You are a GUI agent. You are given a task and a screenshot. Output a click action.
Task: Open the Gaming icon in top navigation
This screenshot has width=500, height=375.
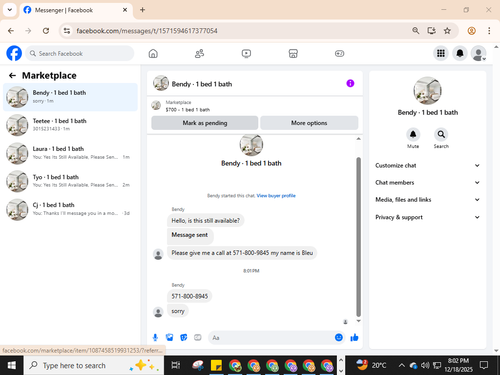(339, 53)
